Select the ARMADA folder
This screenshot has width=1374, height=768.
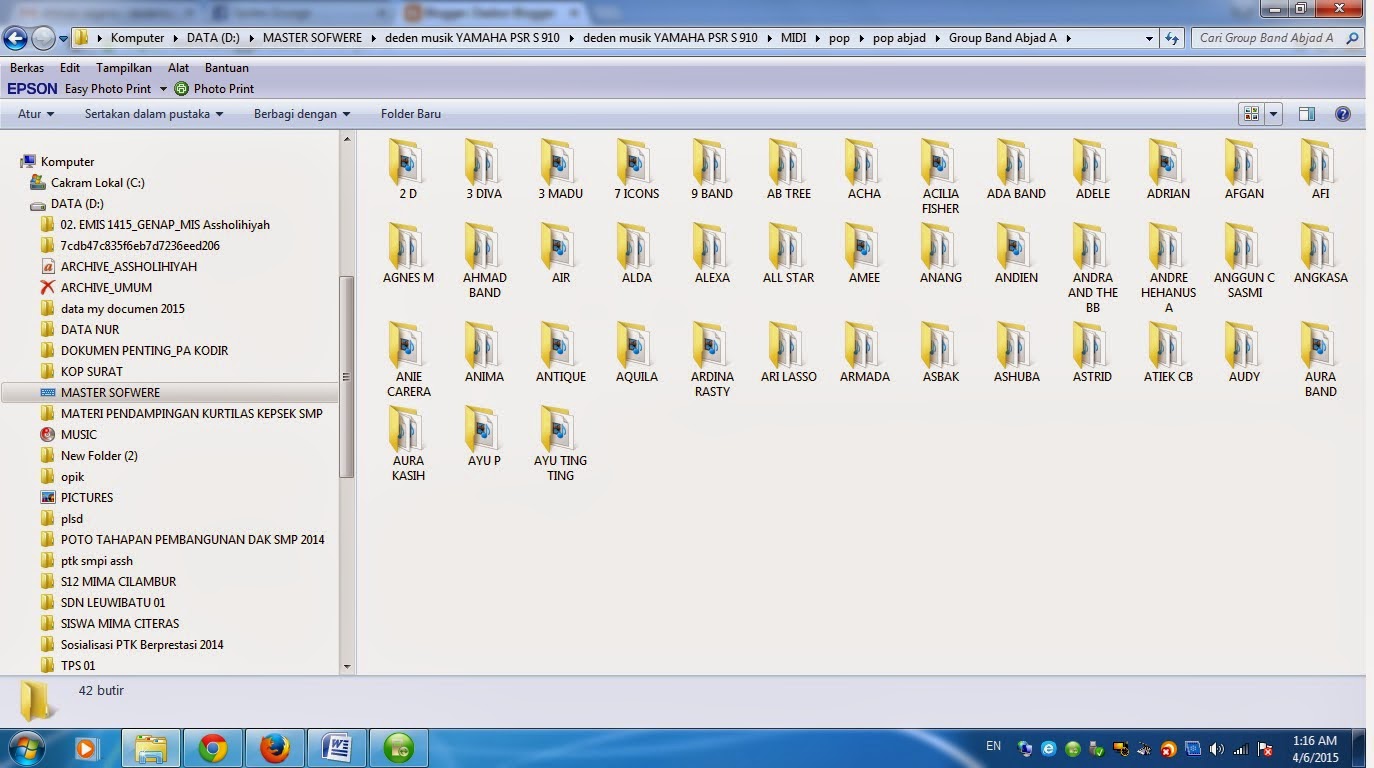point(864,353)
